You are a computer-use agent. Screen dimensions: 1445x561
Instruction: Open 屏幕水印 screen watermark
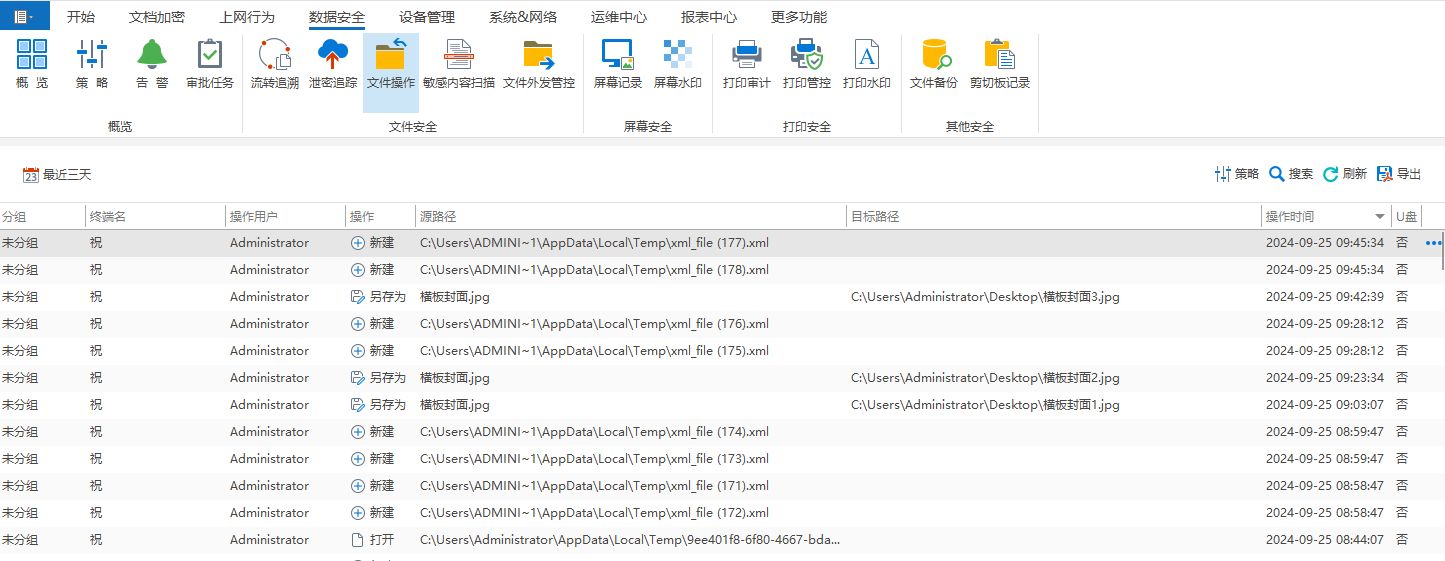[678, 64]
